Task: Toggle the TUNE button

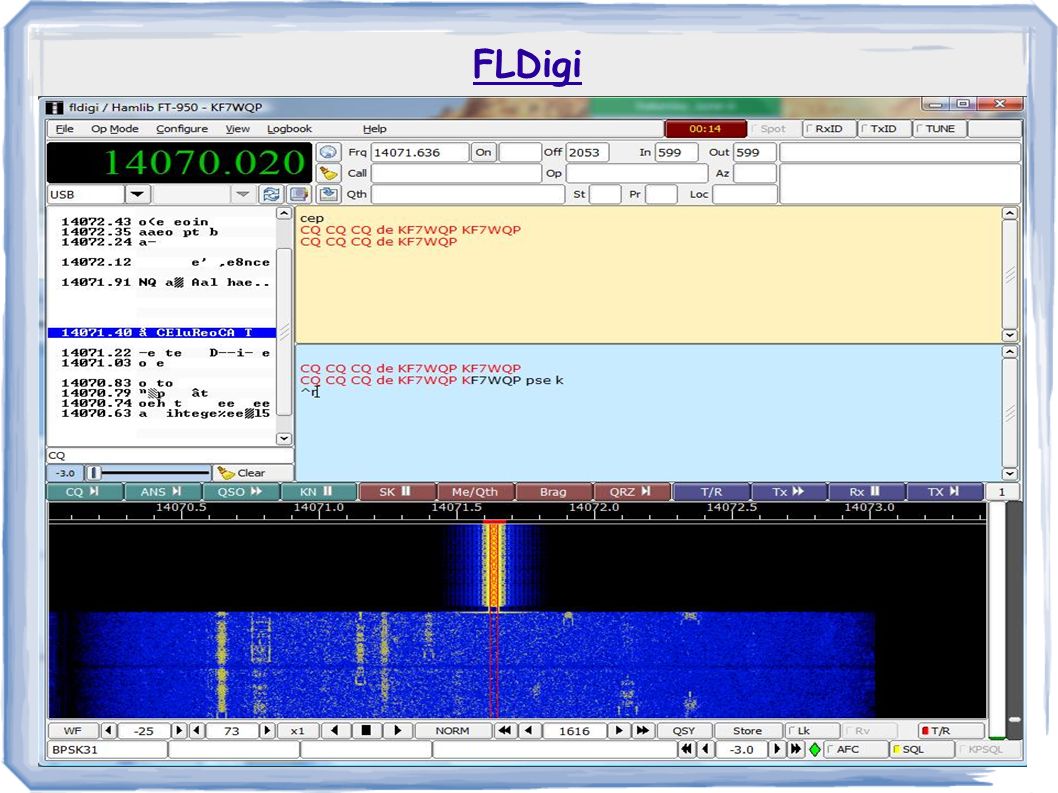Action: [x=939, y=129]
